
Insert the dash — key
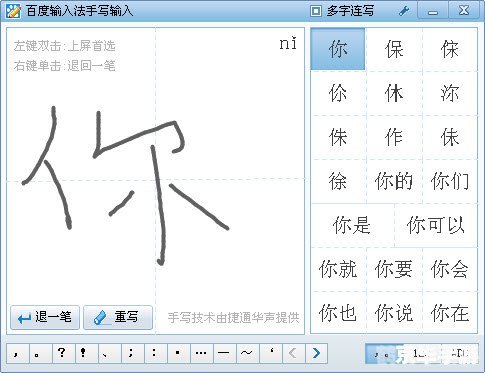(x=224, y=353)
